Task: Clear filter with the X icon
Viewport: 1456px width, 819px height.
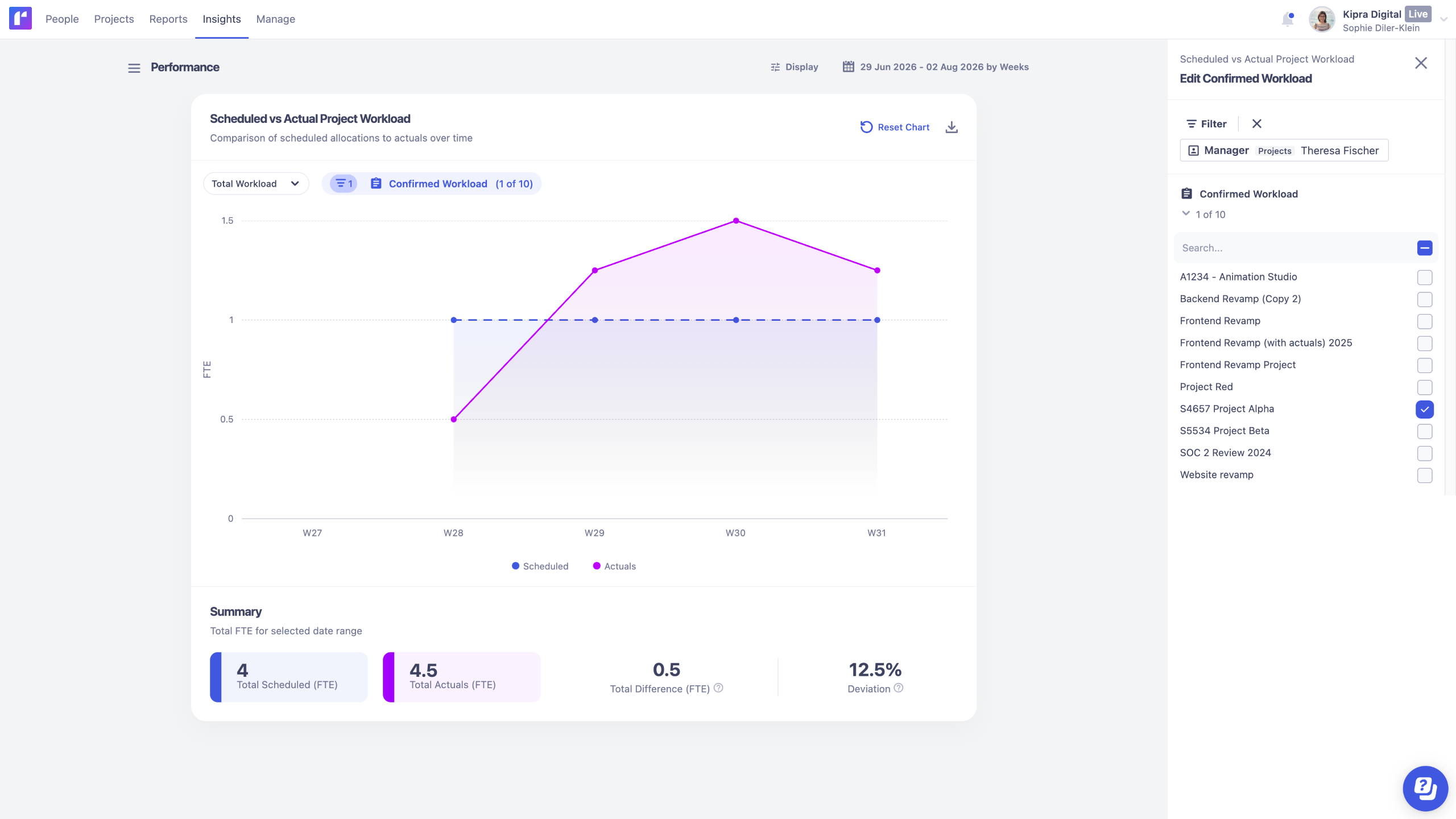Action: pos(1257,123)
